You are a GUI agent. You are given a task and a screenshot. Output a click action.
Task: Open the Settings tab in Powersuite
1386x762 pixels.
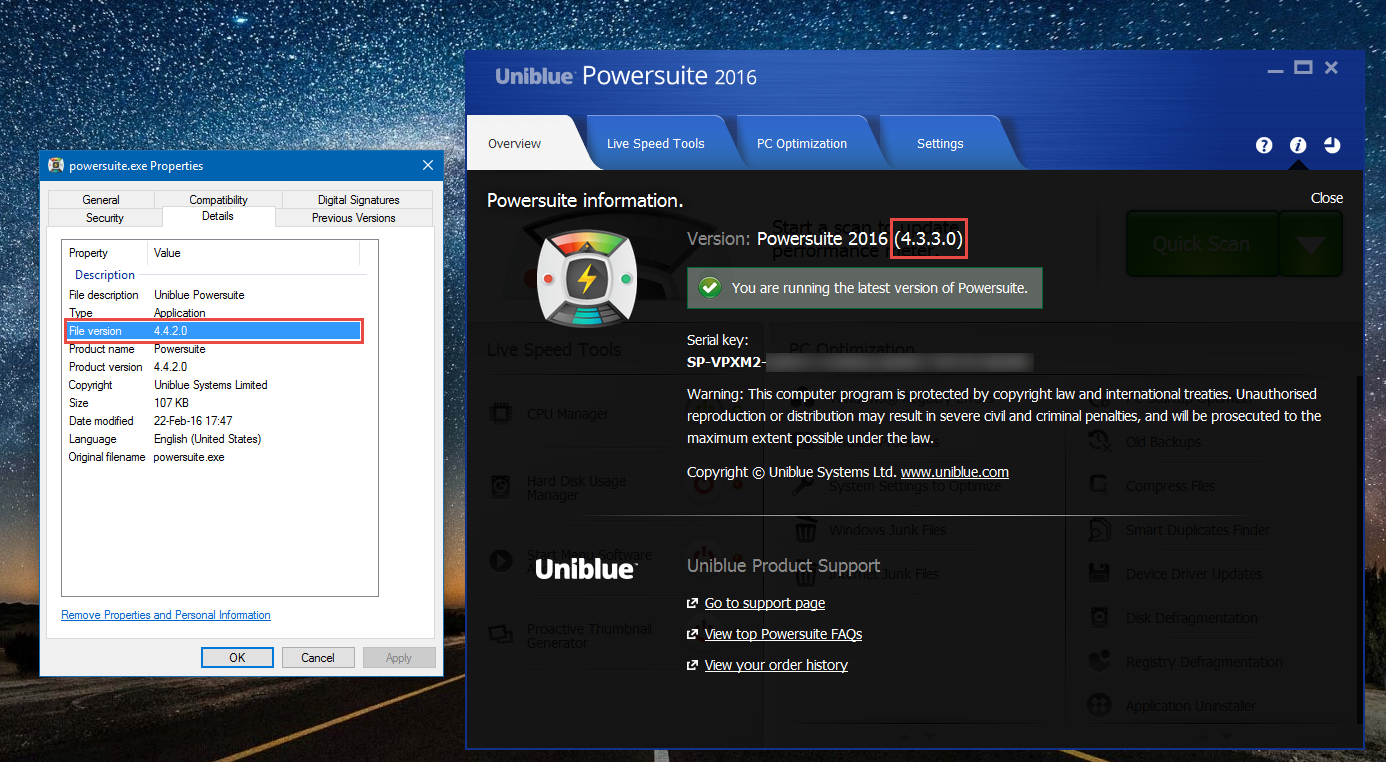[x=940, y=143]
